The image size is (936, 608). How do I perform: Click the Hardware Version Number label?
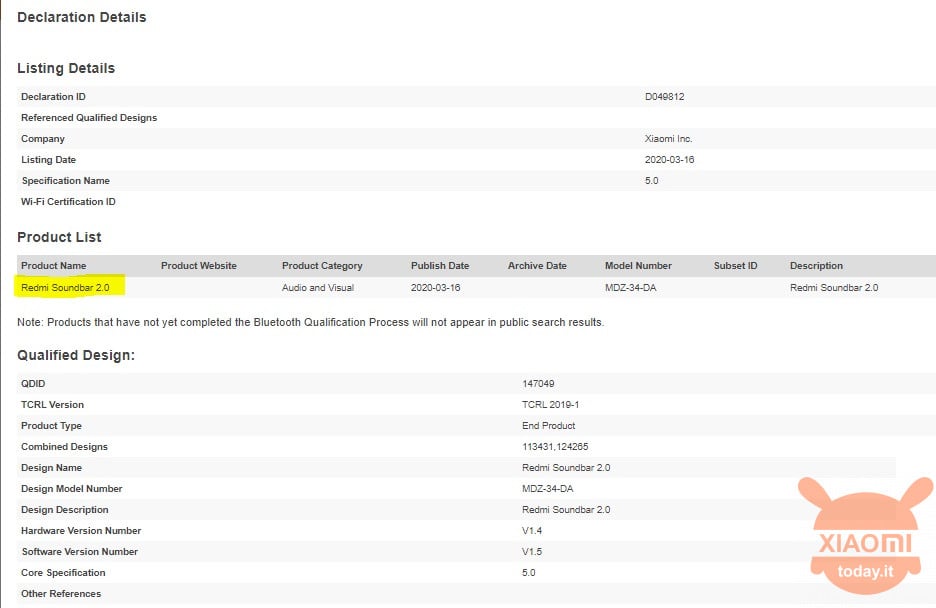point(81,530)
